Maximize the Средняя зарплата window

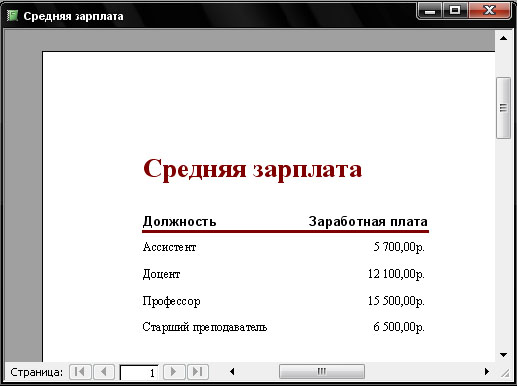[x=455, y=11]
